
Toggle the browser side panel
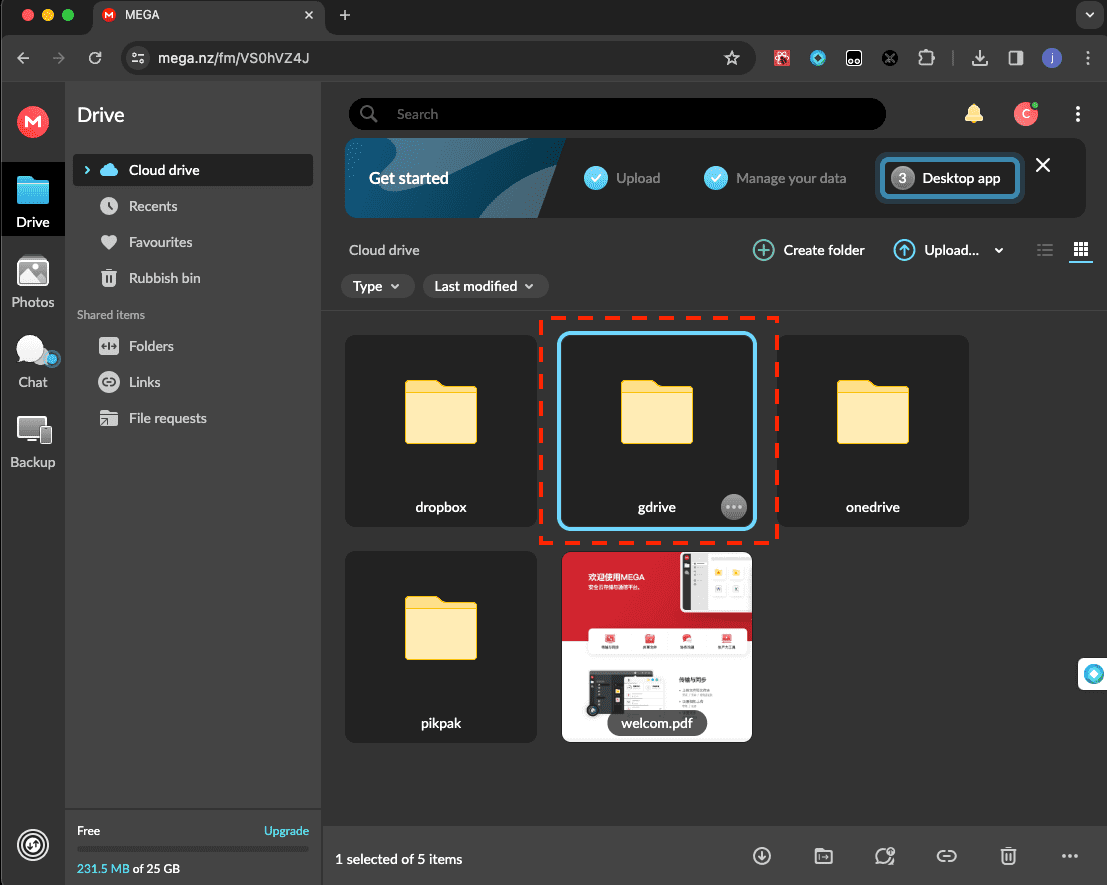(x=1016, y=58)
